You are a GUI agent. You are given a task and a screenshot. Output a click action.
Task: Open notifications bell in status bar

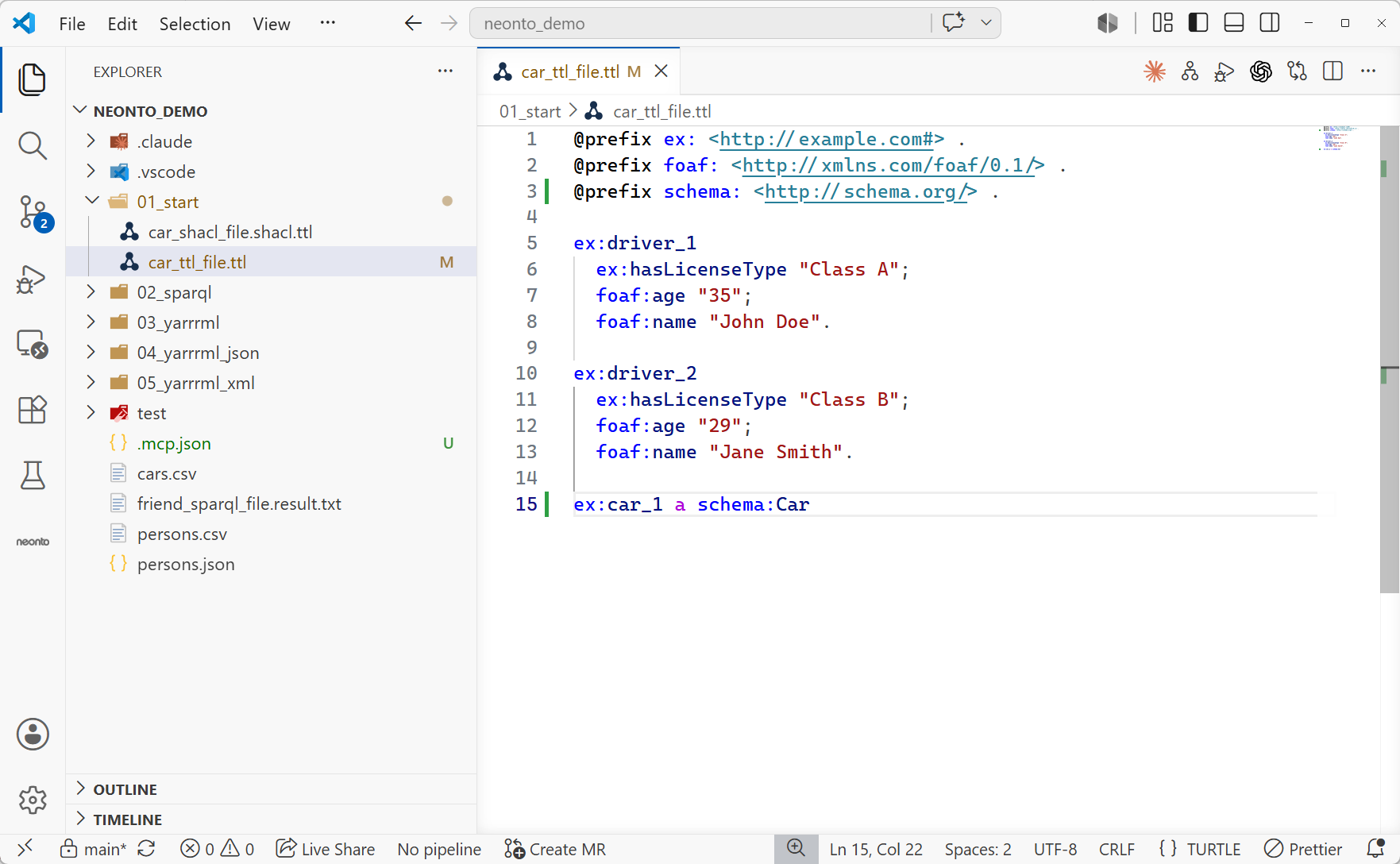1376,848
